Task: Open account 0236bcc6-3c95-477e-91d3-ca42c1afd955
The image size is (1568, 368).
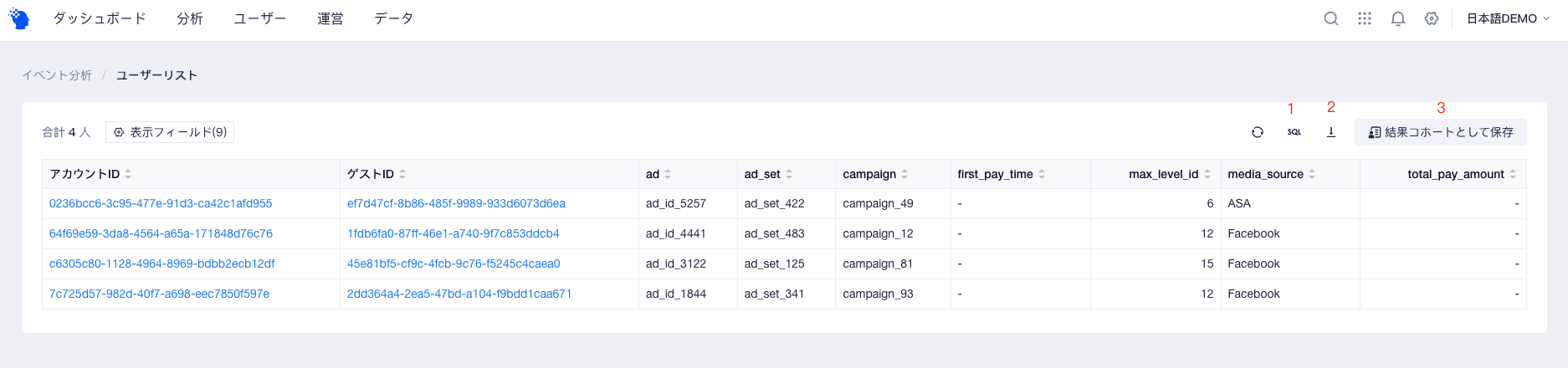Action: tap(161, 203)
